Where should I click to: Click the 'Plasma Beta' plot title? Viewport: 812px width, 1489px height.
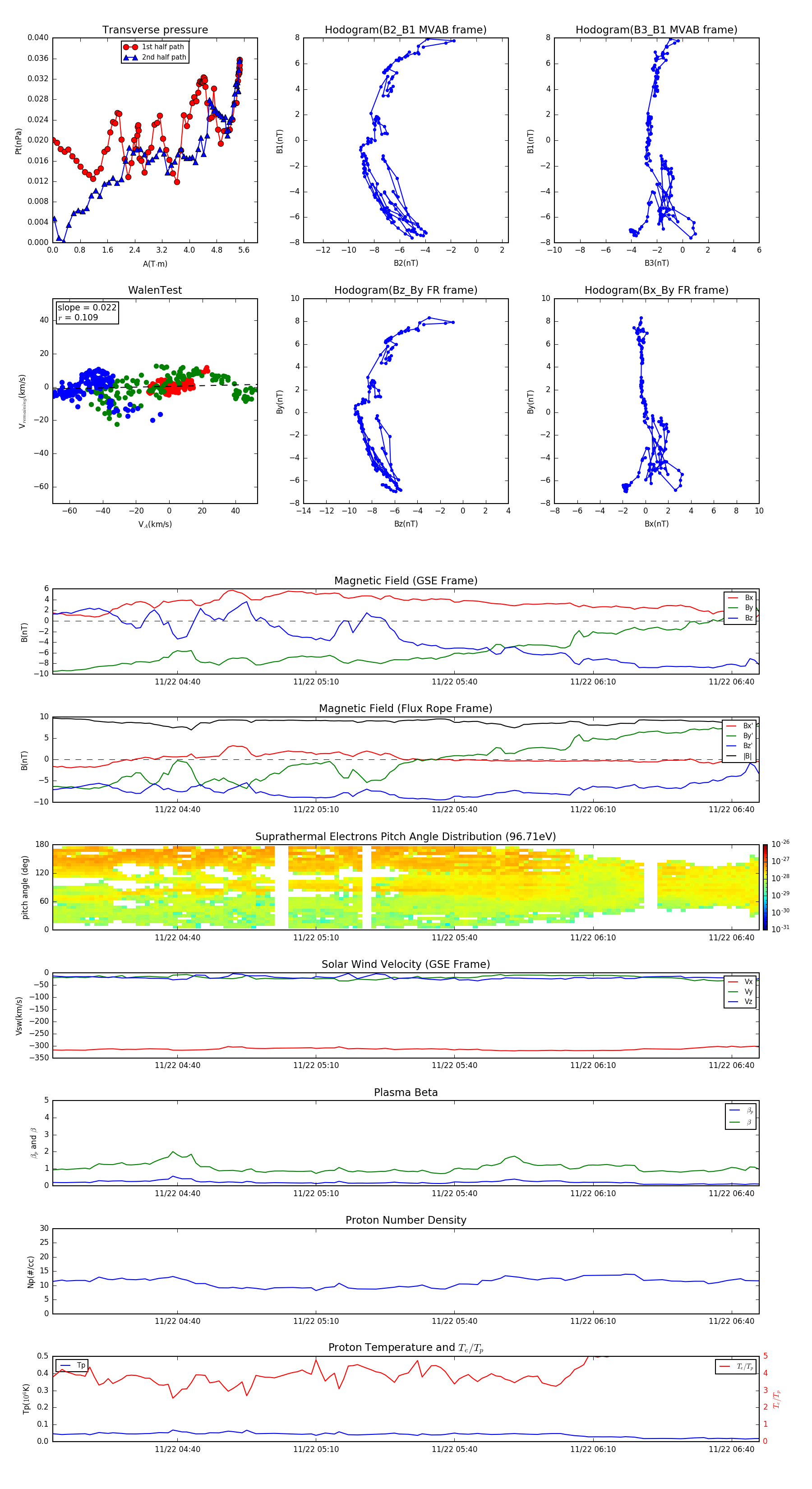click(406, 1092)
